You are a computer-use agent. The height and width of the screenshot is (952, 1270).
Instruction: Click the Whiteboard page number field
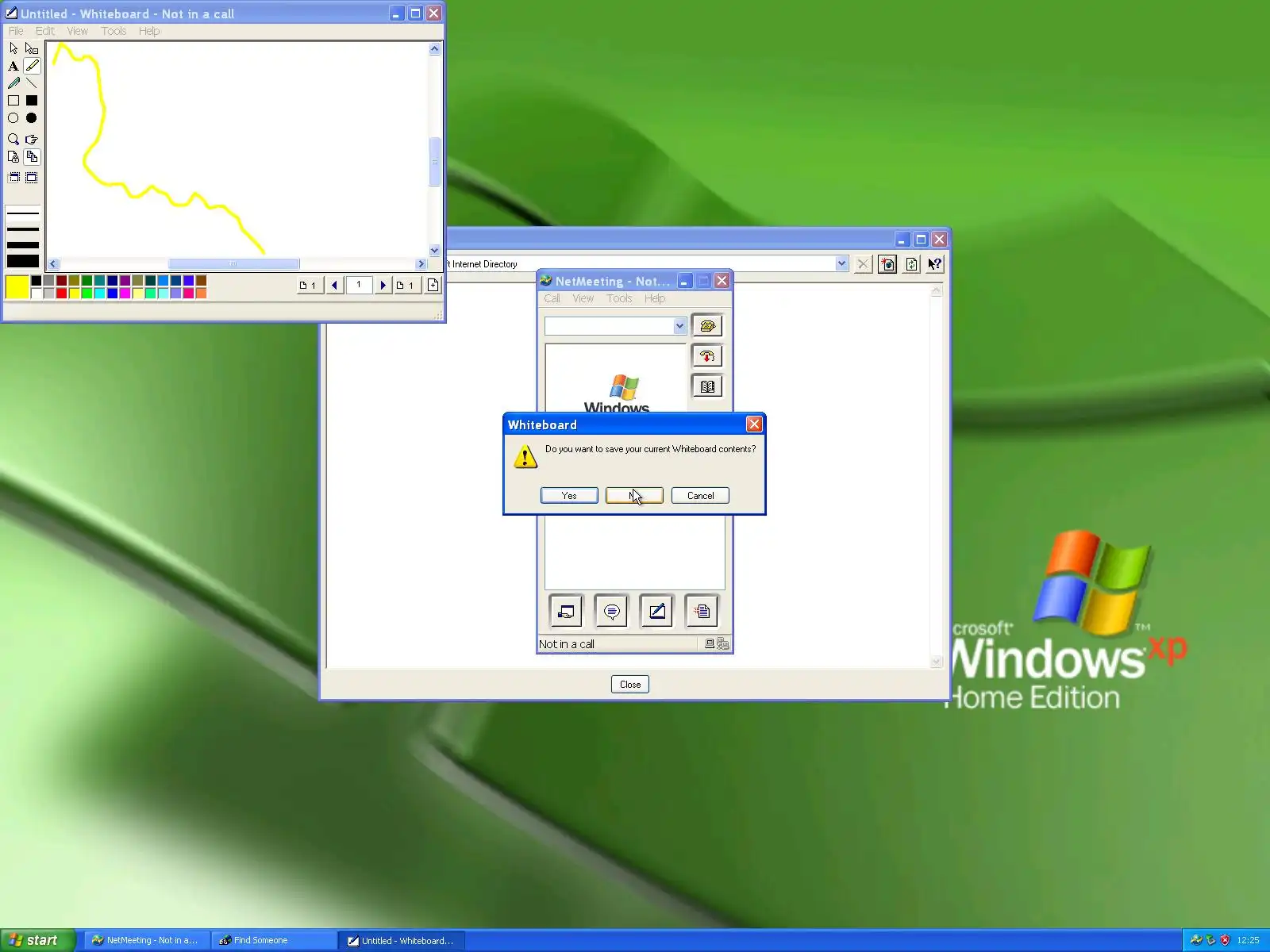coord(359,285)
